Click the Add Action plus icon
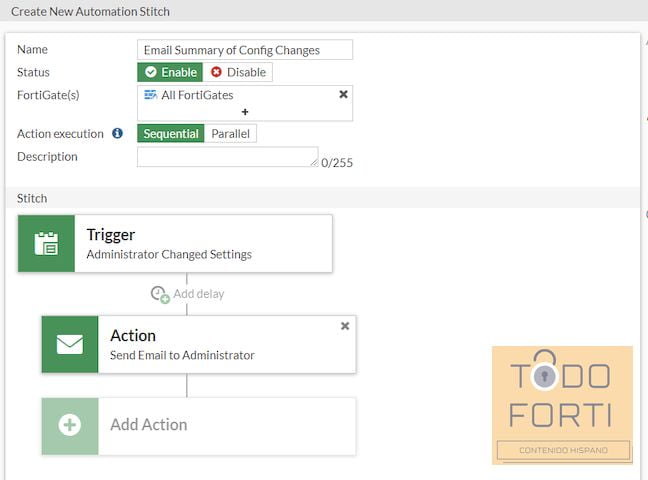648x480 pixels. coord(69,425)
